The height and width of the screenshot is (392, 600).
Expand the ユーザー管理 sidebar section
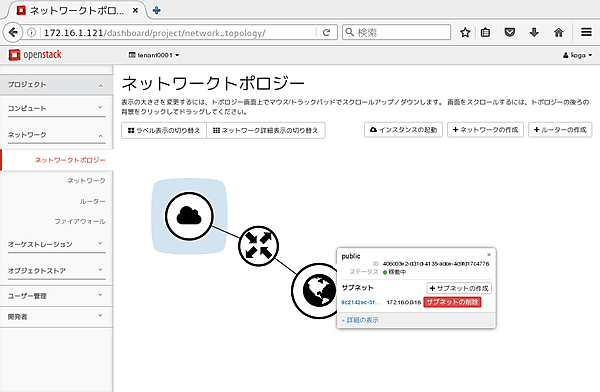click(x=56, y=296)
